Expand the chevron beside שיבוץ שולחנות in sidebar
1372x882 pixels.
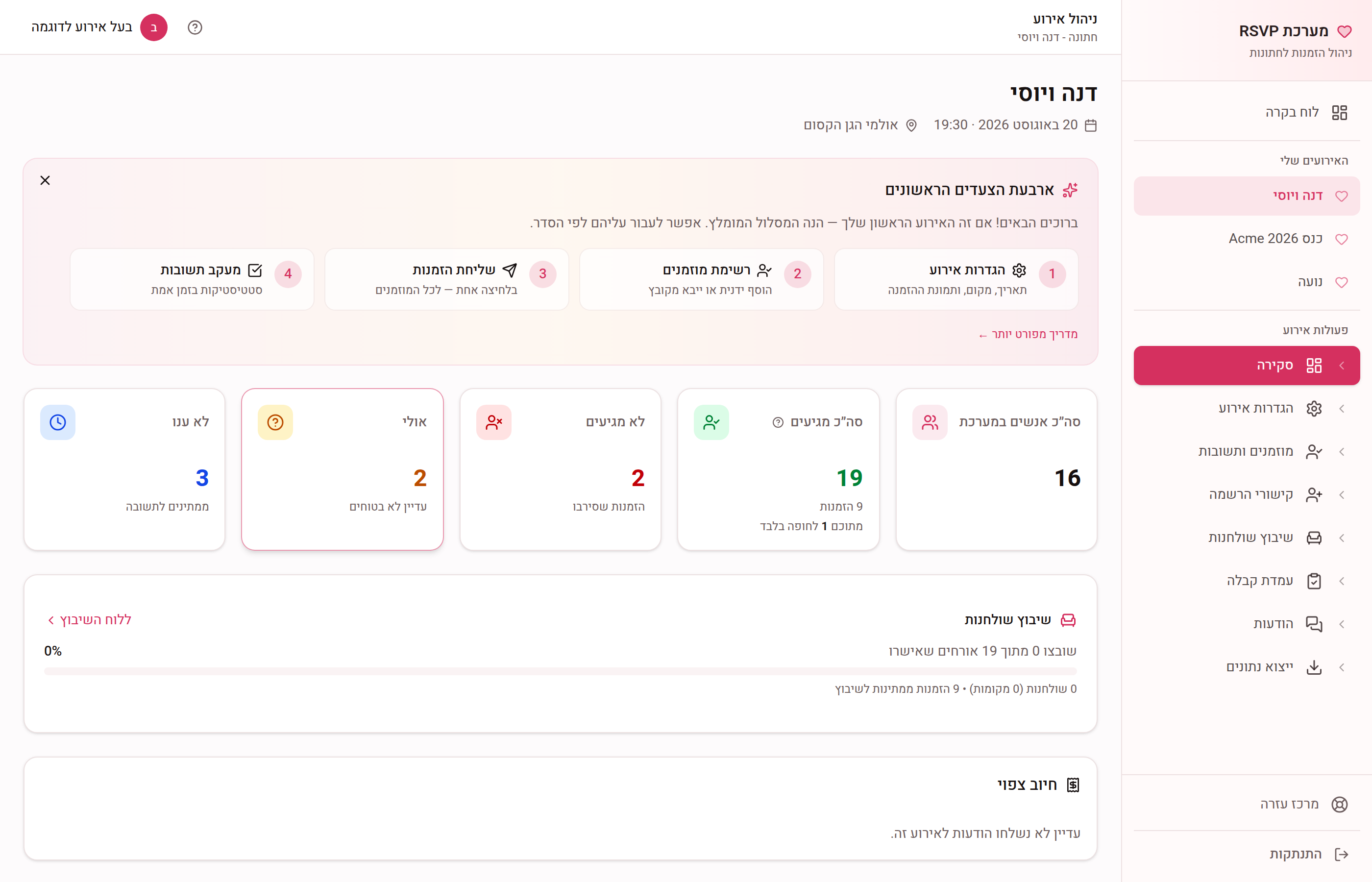coord(1342,537)
